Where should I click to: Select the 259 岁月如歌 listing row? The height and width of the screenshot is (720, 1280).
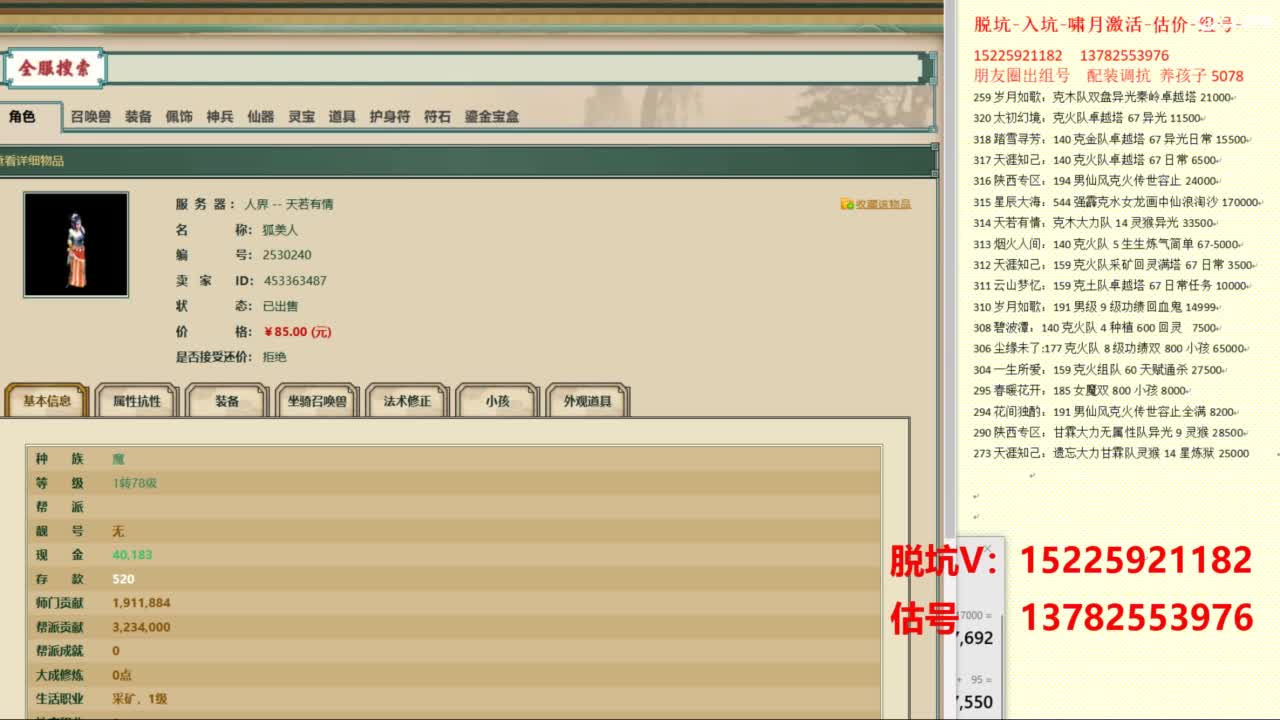(1103, 98)
